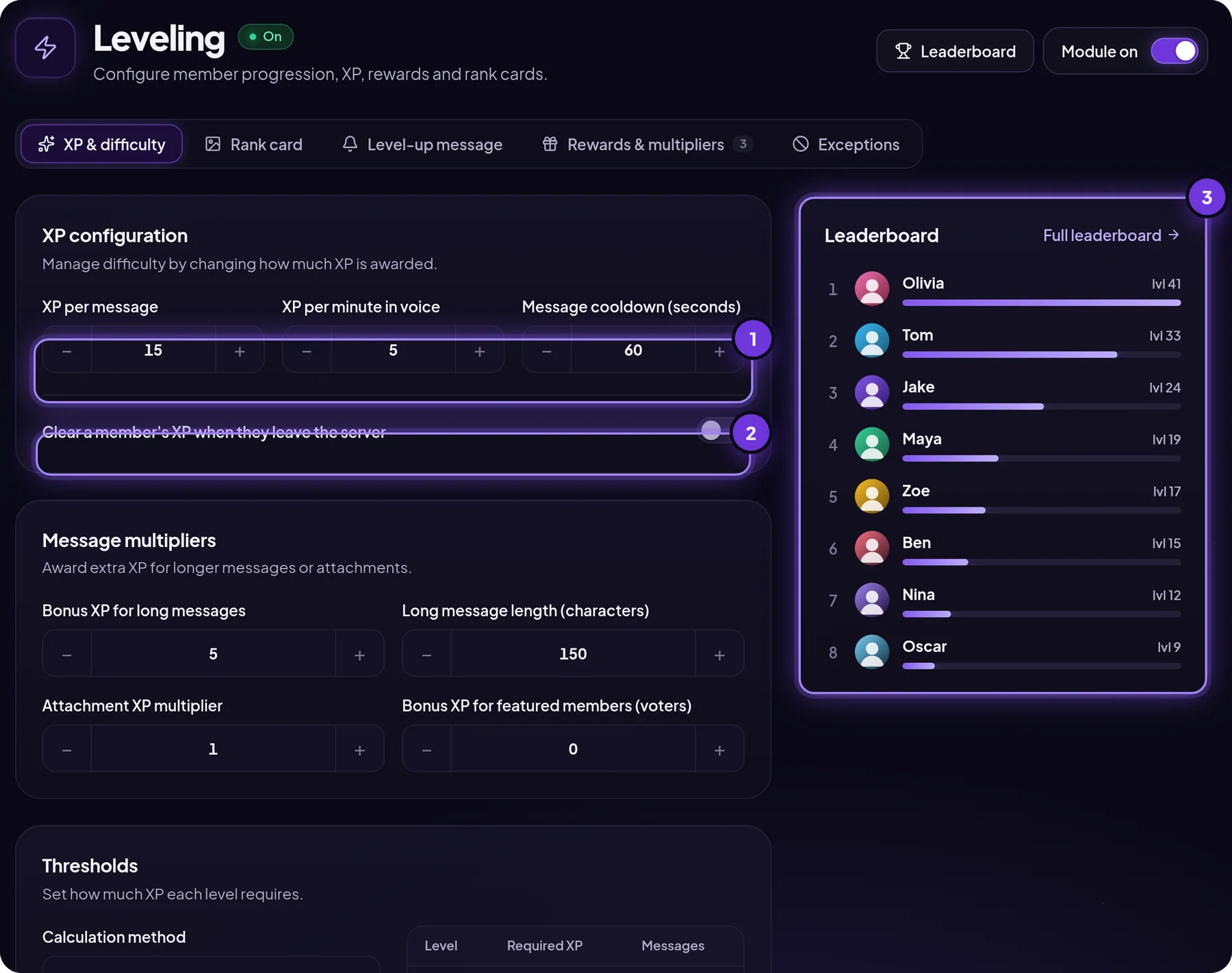The height and width of the screenshot is (973, 1232).
Task: Switch to the XP & difficulty tab
Action: (x=101, y=144)
